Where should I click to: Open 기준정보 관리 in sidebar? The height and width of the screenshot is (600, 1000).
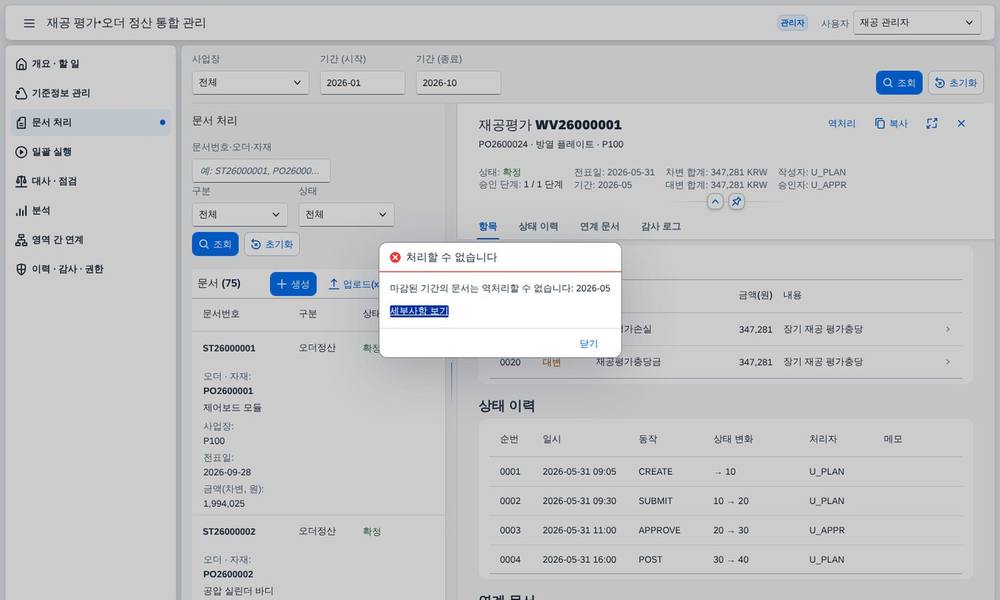(91, 93)
